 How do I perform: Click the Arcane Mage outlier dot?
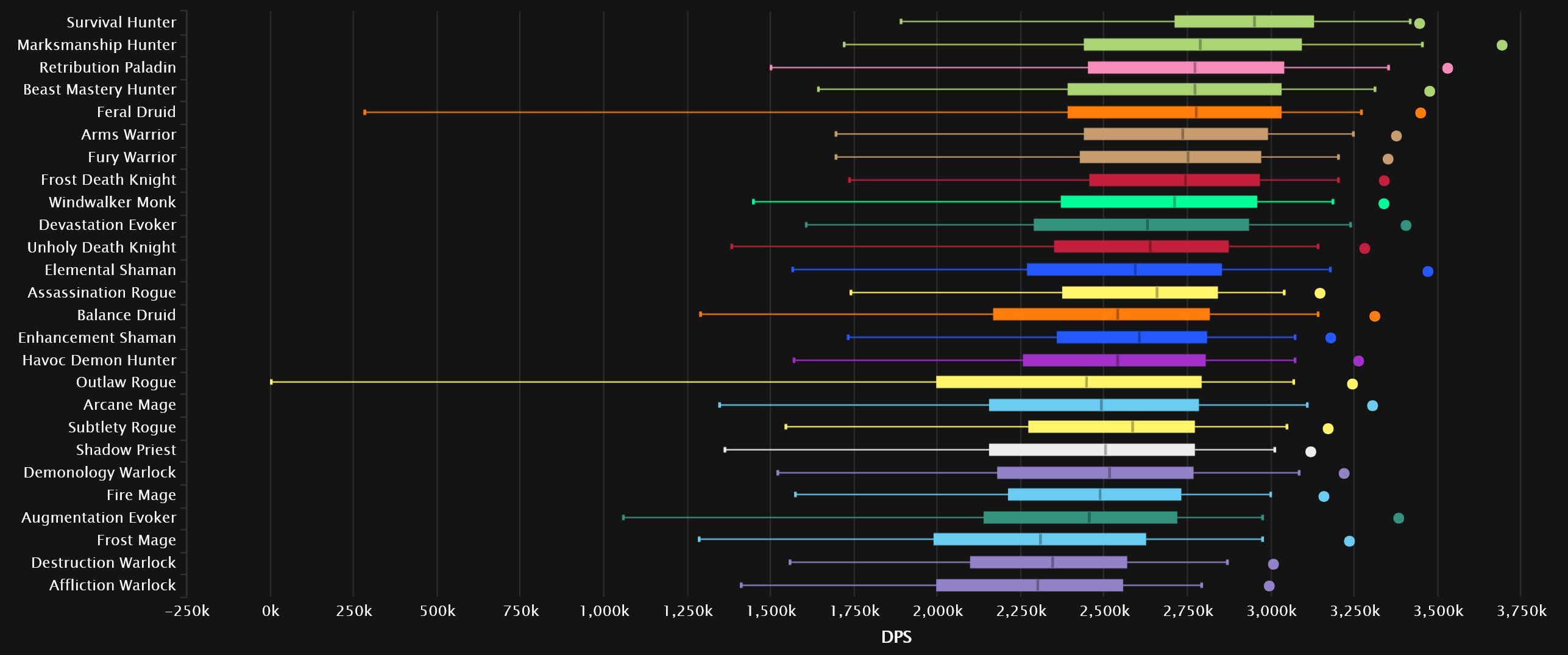pos(1372,406)
